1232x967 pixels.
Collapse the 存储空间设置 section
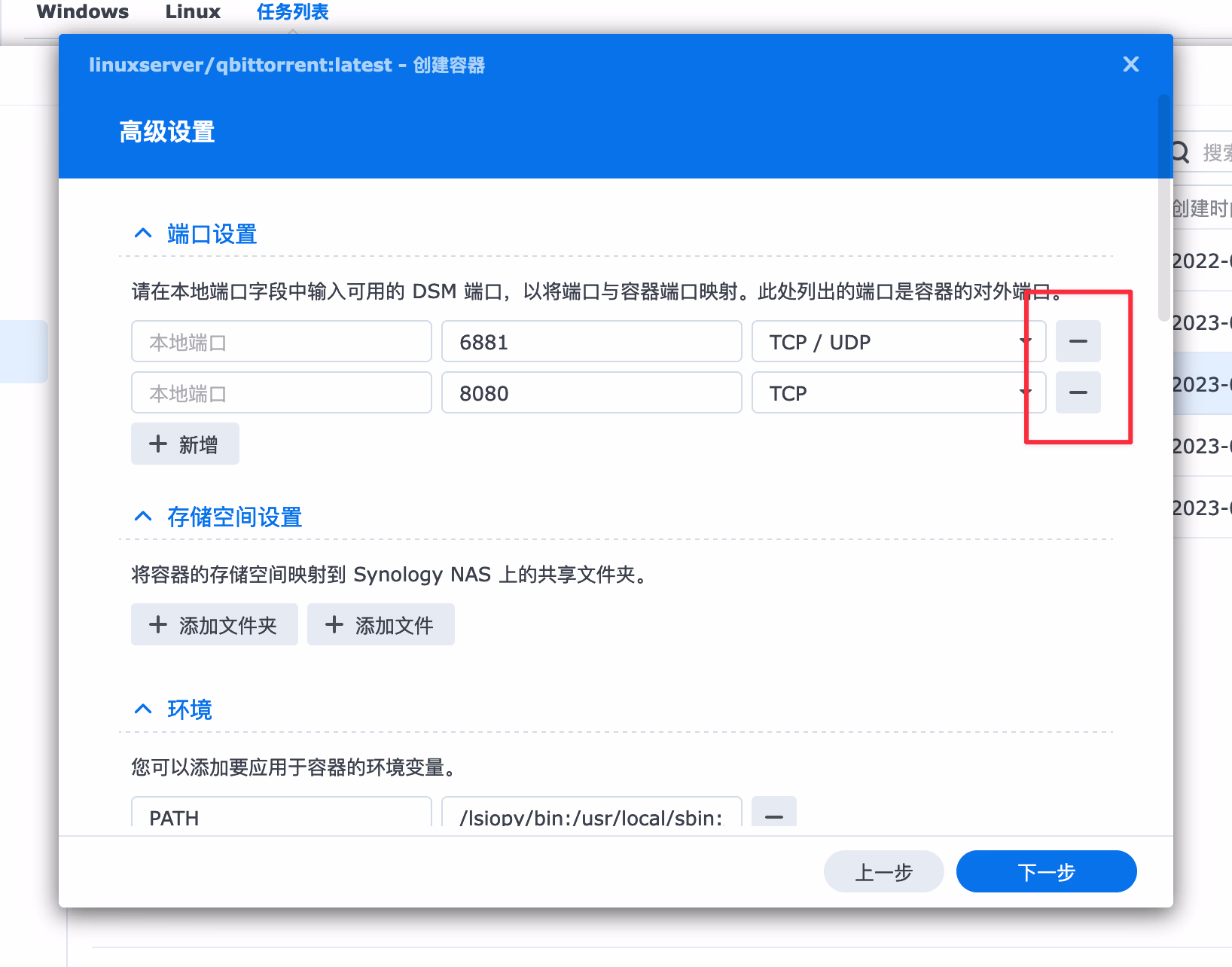tap(143, 517)
